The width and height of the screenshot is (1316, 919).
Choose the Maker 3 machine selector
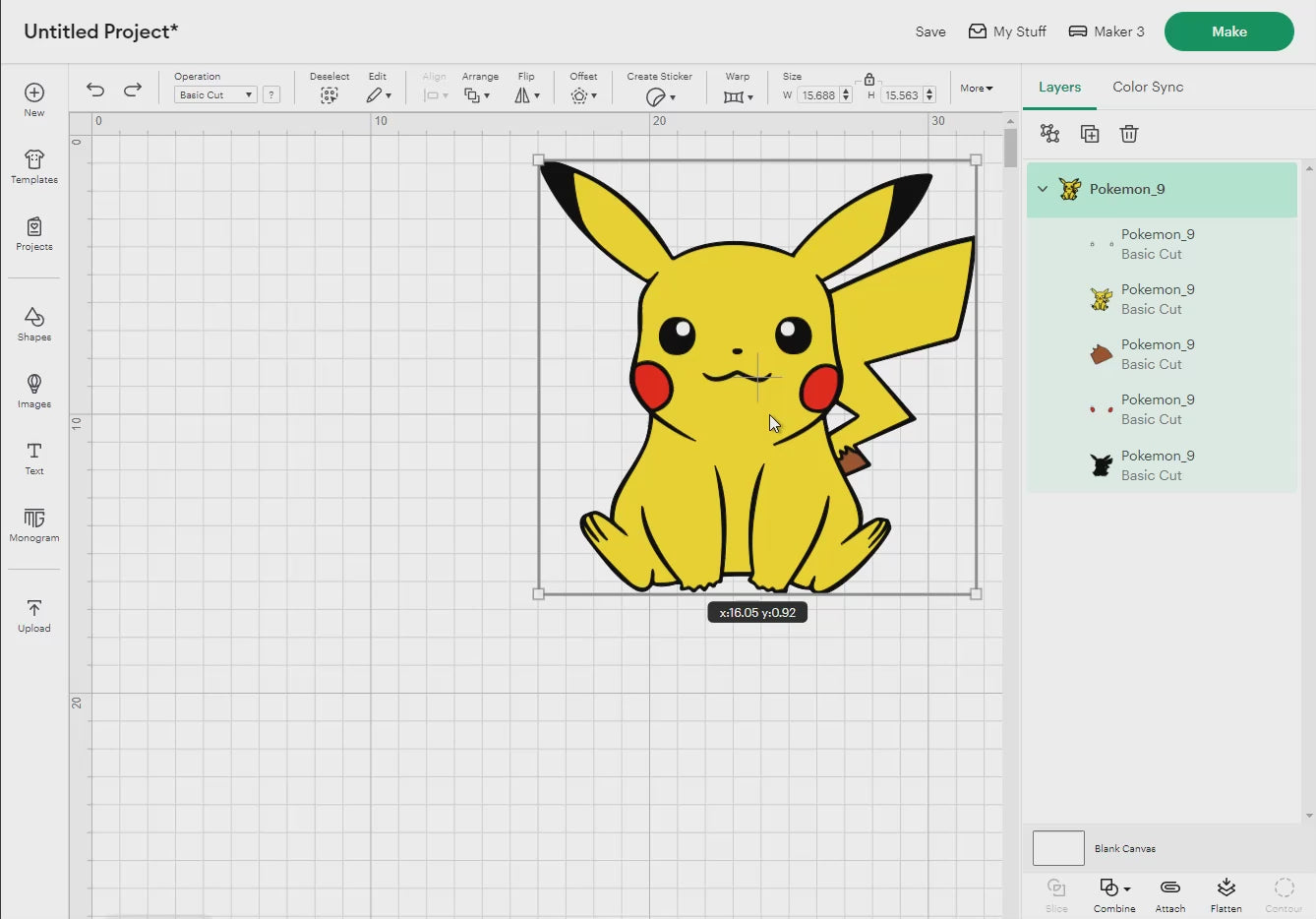coord(1107,31)
